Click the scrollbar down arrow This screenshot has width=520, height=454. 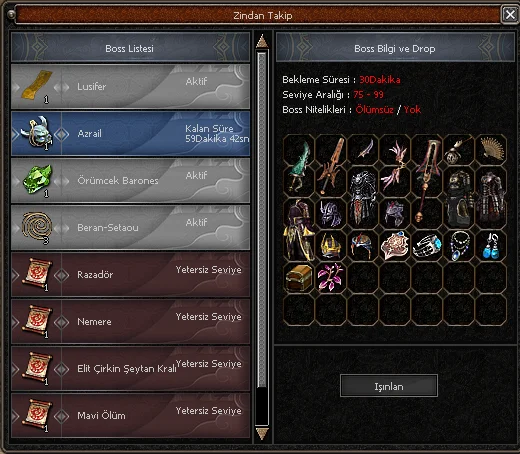pyautogui.click(x=262, y=433)
